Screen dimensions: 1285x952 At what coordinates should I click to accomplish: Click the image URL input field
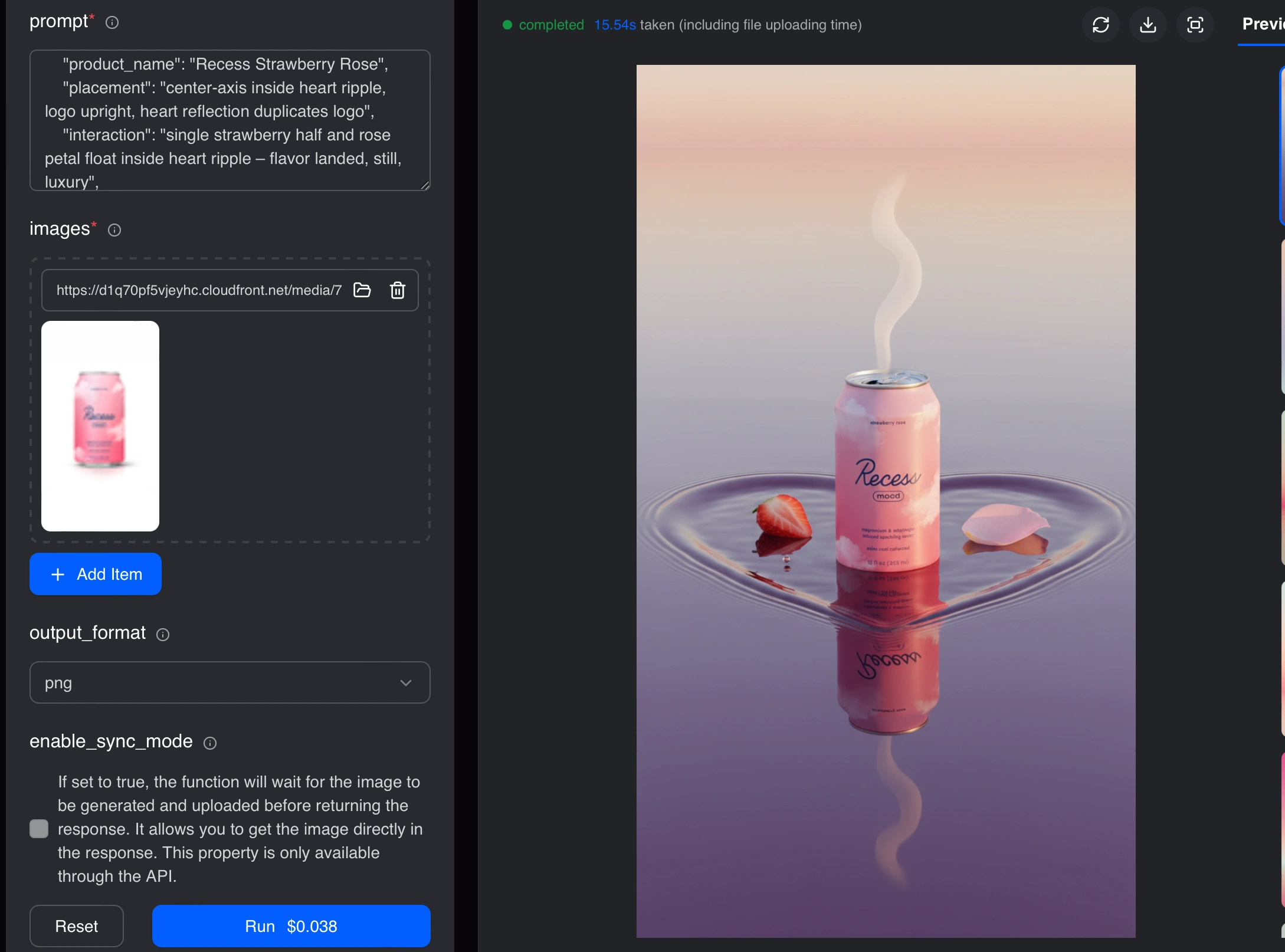pos(198,290)
